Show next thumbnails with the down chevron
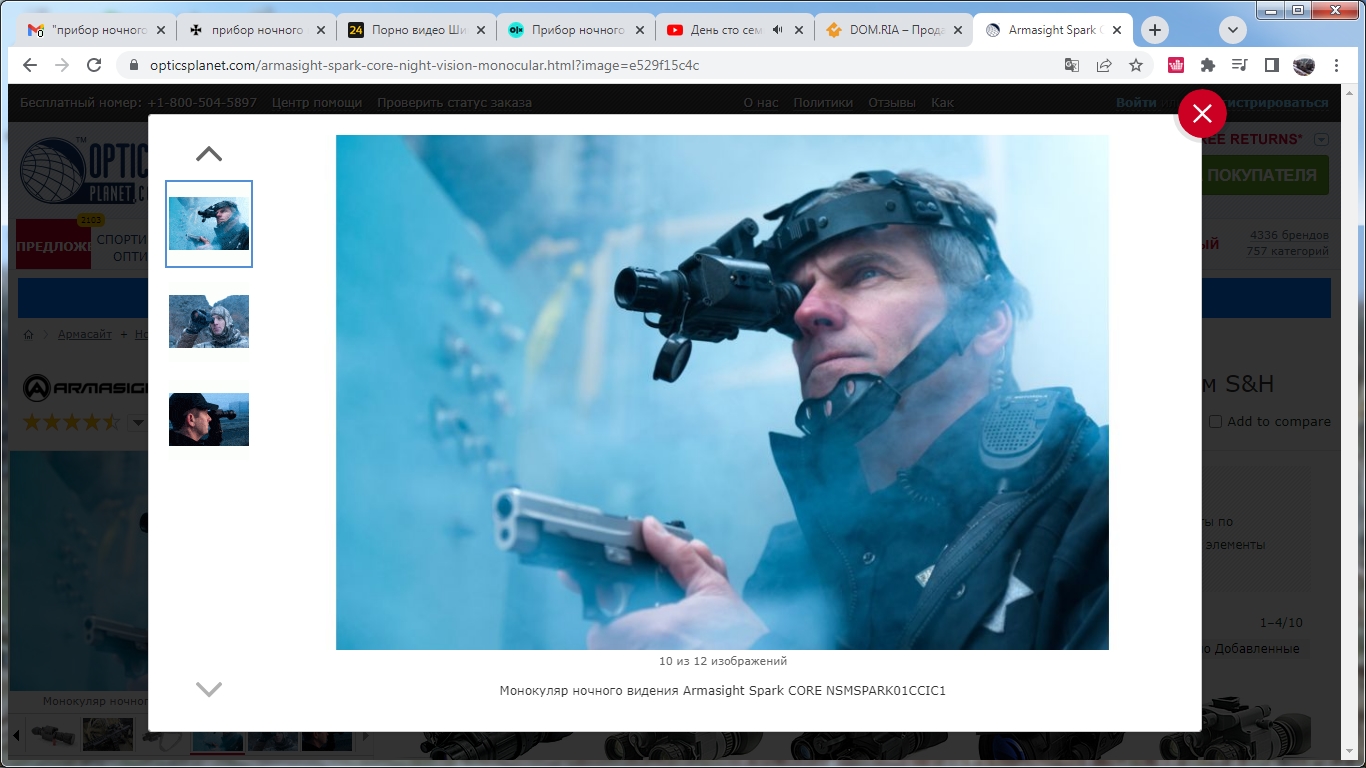The height and width of the screenshot is (768, 1366). pyautogui.click(x=209, y=689)
